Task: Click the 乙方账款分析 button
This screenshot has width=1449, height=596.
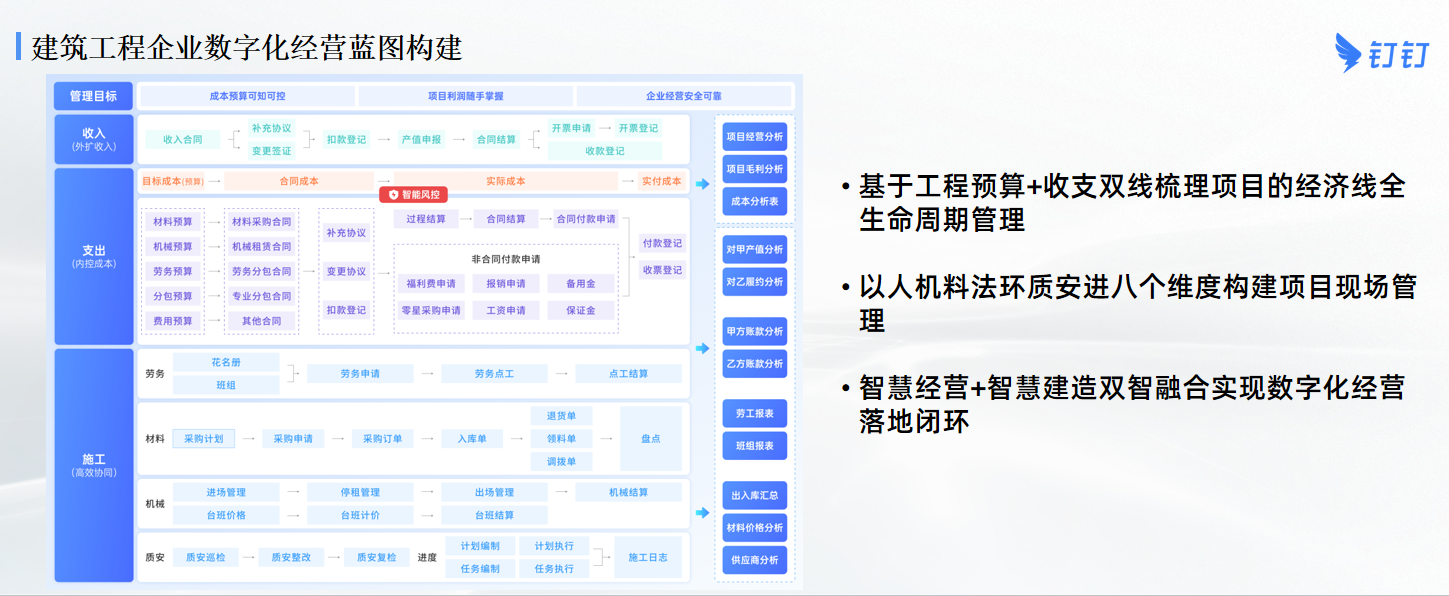Action: click(755, 363)
